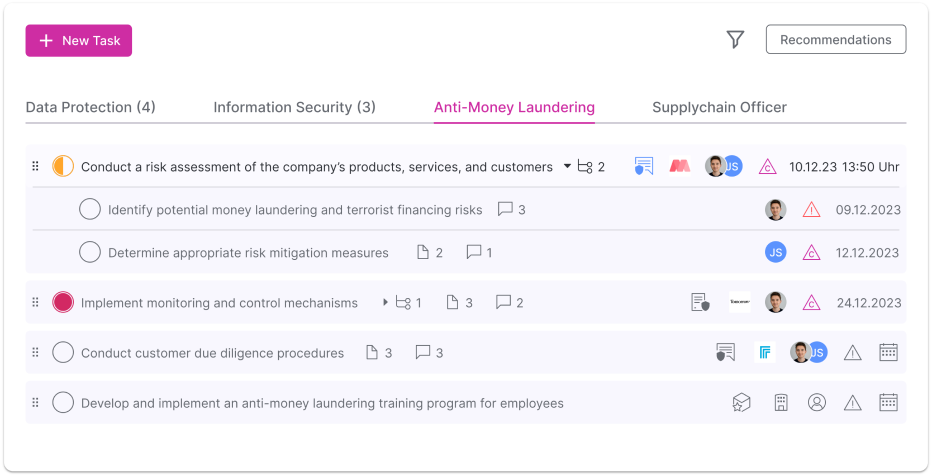Click the assignee person icon on training row

click(817, 403)
